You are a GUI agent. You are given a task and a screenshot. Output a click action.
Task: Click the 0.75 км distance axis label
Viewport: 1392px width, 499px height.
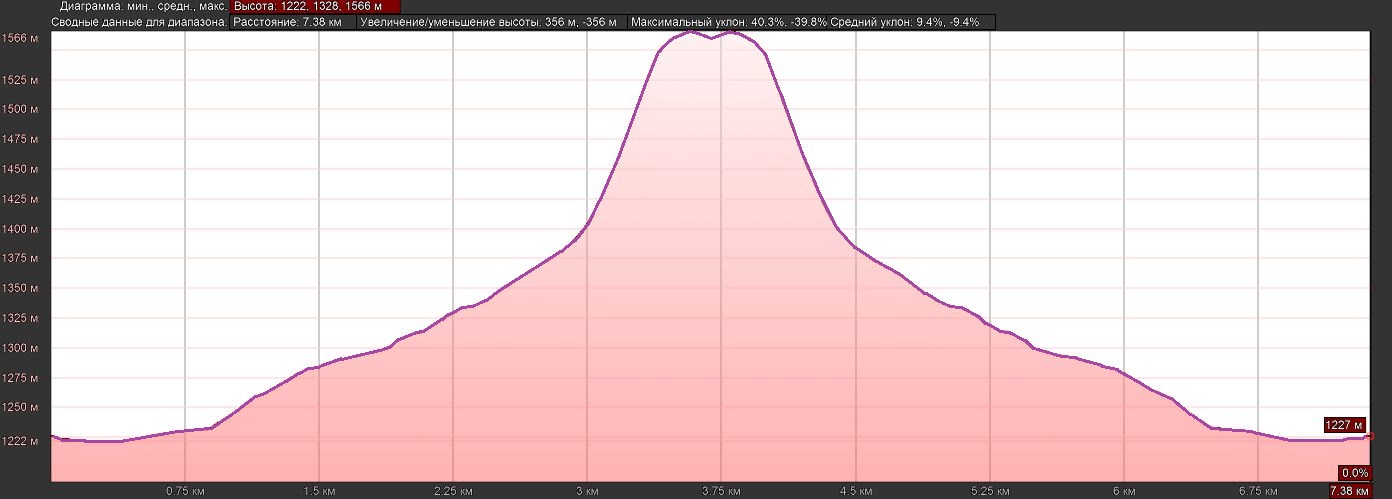[x=185, y=491]
